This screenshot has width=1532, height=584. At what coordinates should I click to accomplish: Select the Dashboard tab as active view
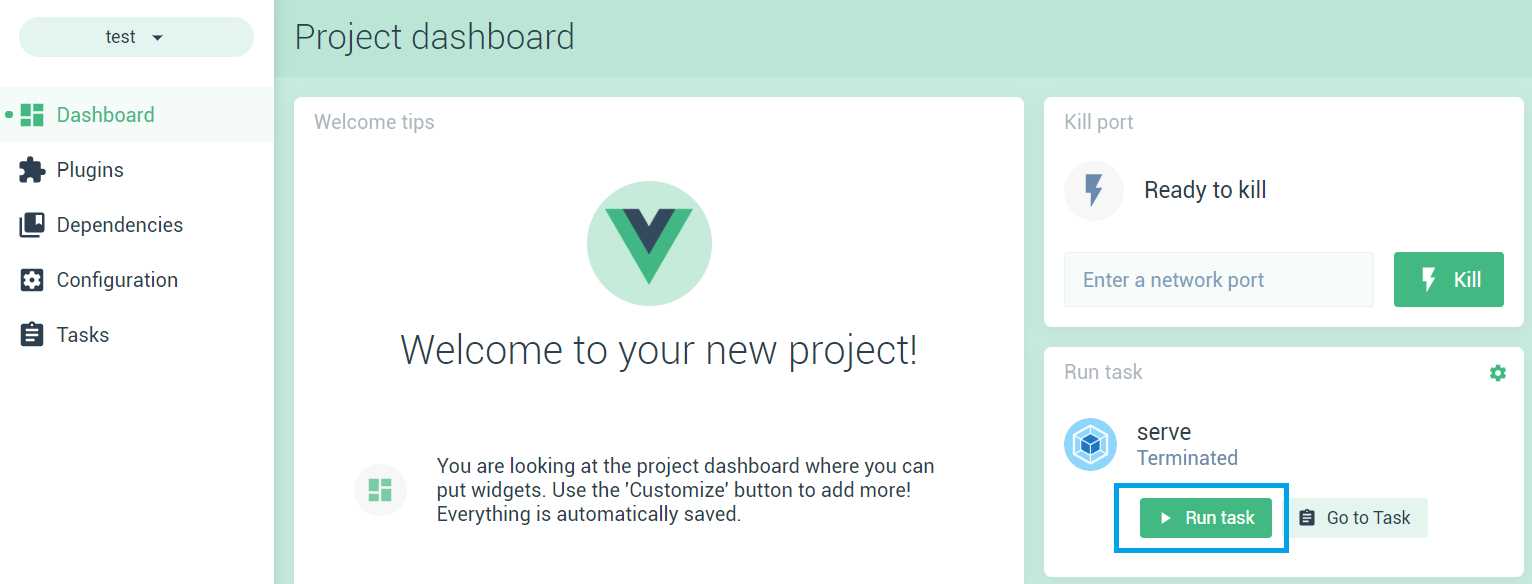(105, 114)
